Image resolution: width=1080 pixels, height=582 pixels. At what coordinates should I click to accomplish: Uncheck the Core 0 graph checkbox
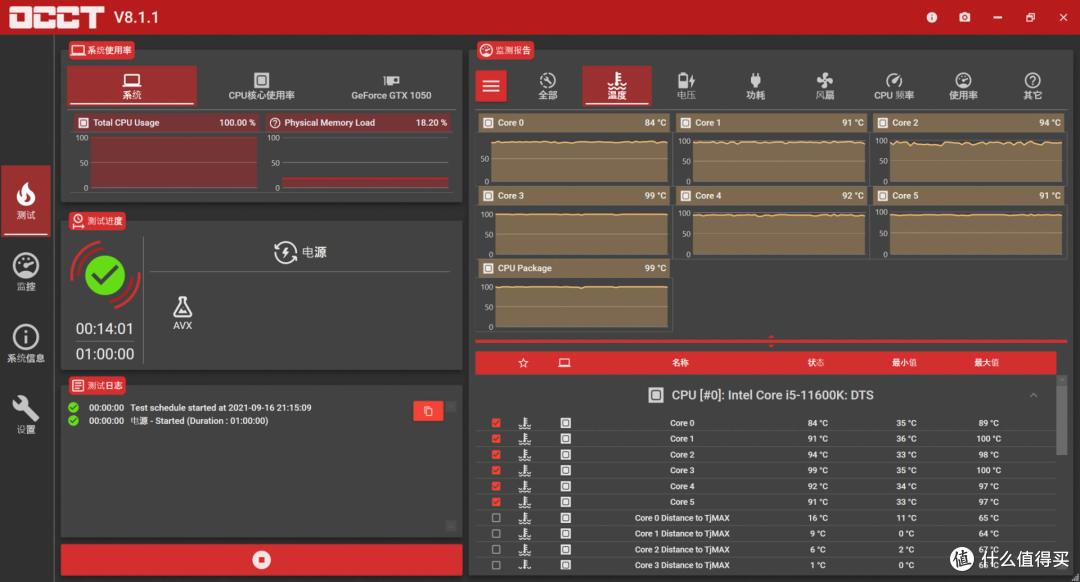click(496, 423)
